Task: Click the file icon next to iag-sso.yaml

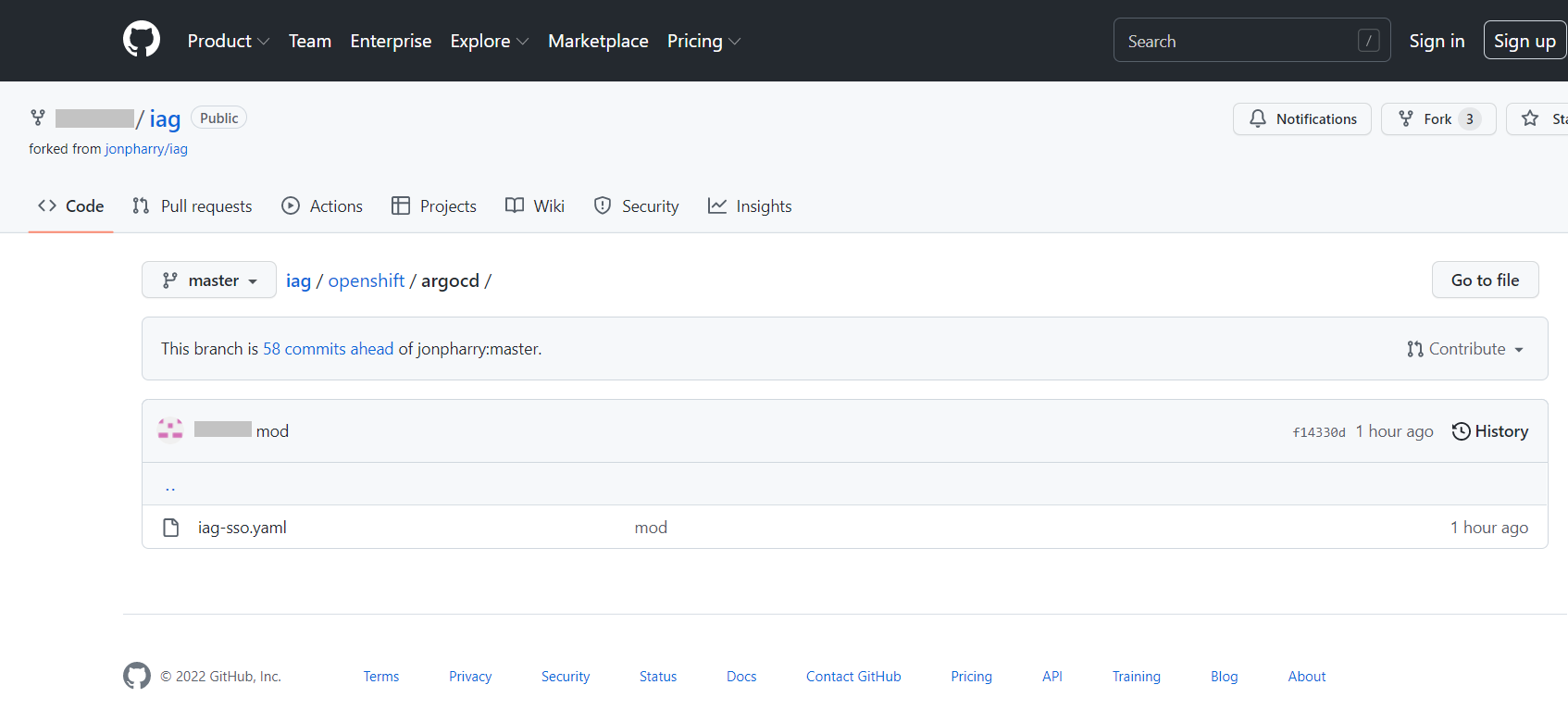Action: (x=170, y=528)
